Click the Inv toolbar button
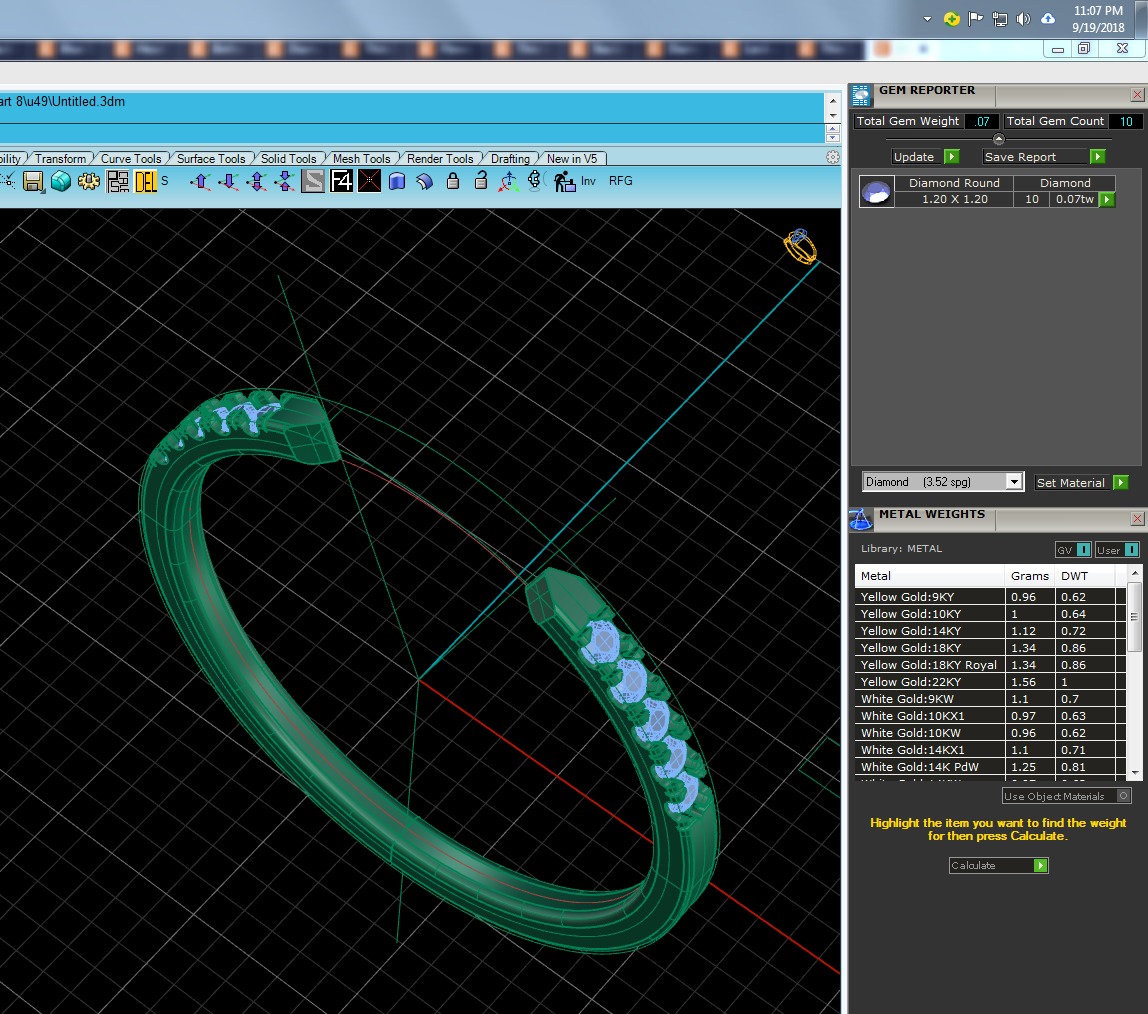The image size is (1148, 1014). (x=588, y=181)
